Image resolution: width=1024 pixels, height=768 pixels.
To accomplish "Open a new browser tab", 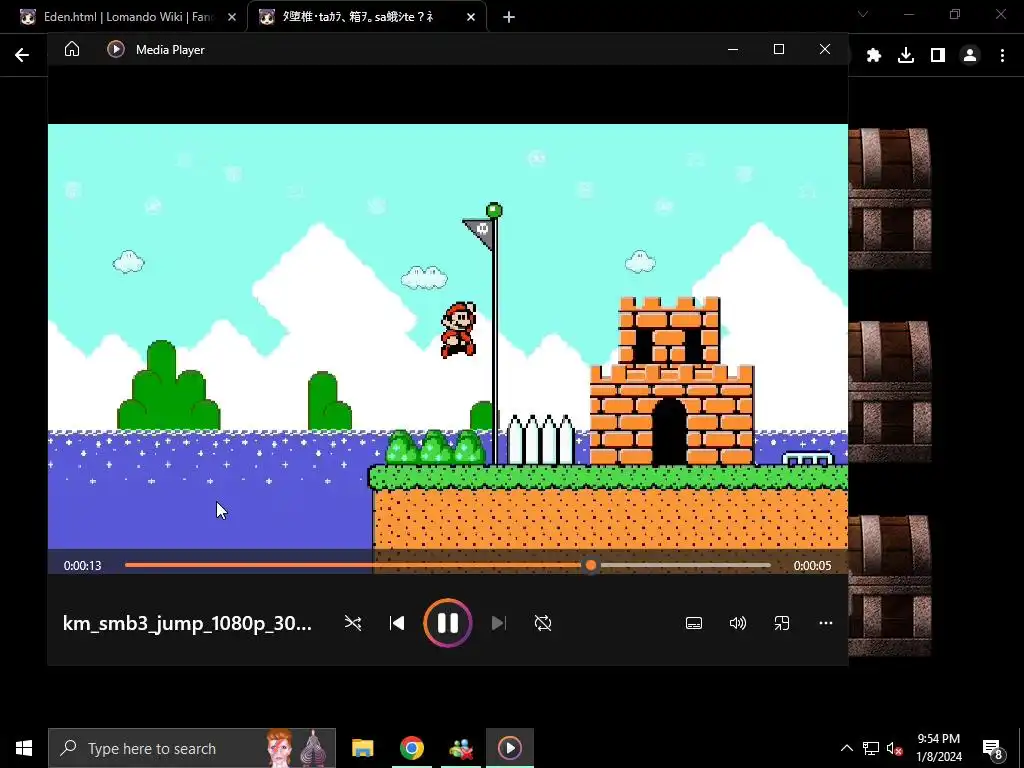I will coord(509,17).
